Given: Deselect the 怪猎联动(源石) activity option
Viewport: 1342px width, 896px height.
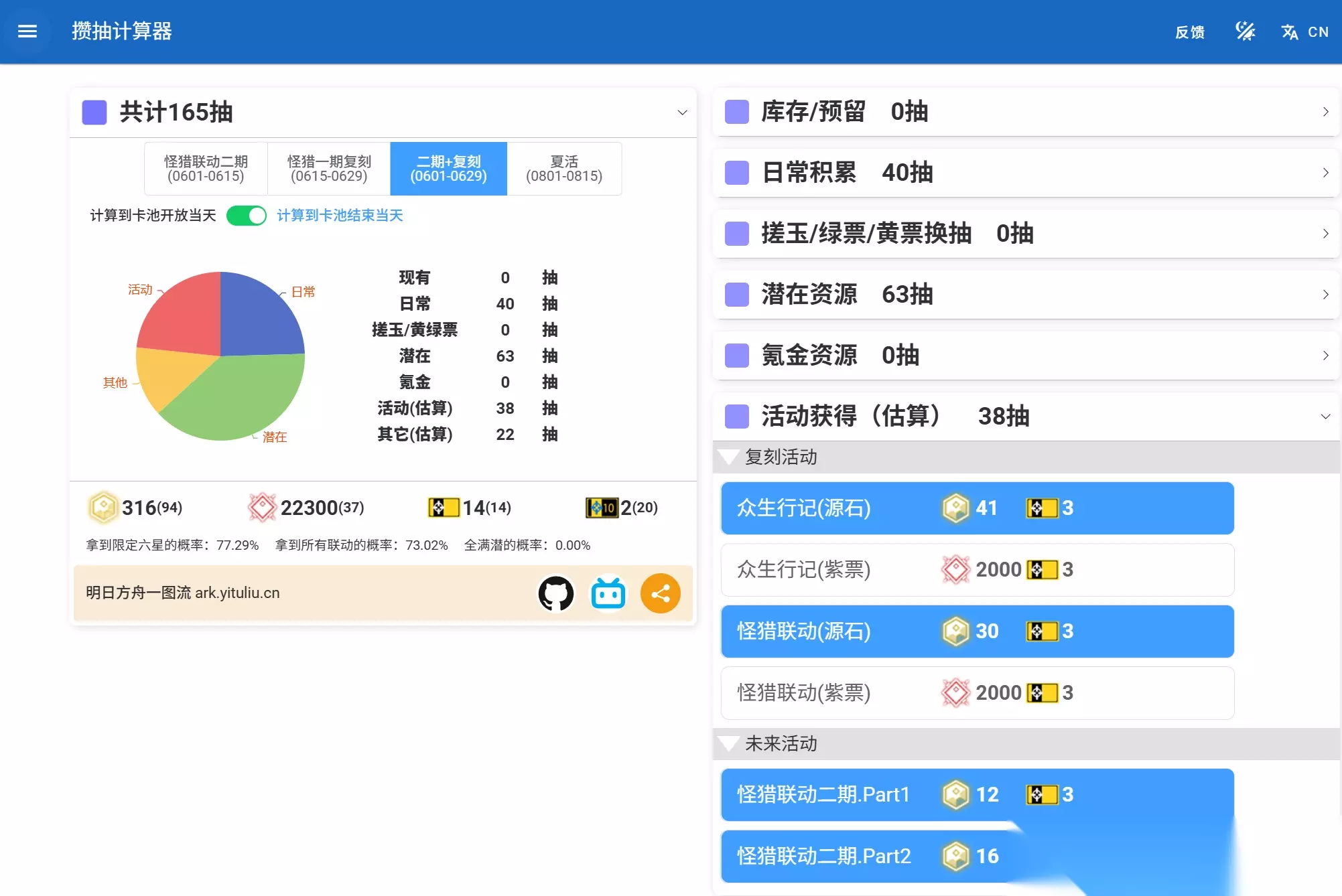Looking at the screenshot, I should coord(978,631).
